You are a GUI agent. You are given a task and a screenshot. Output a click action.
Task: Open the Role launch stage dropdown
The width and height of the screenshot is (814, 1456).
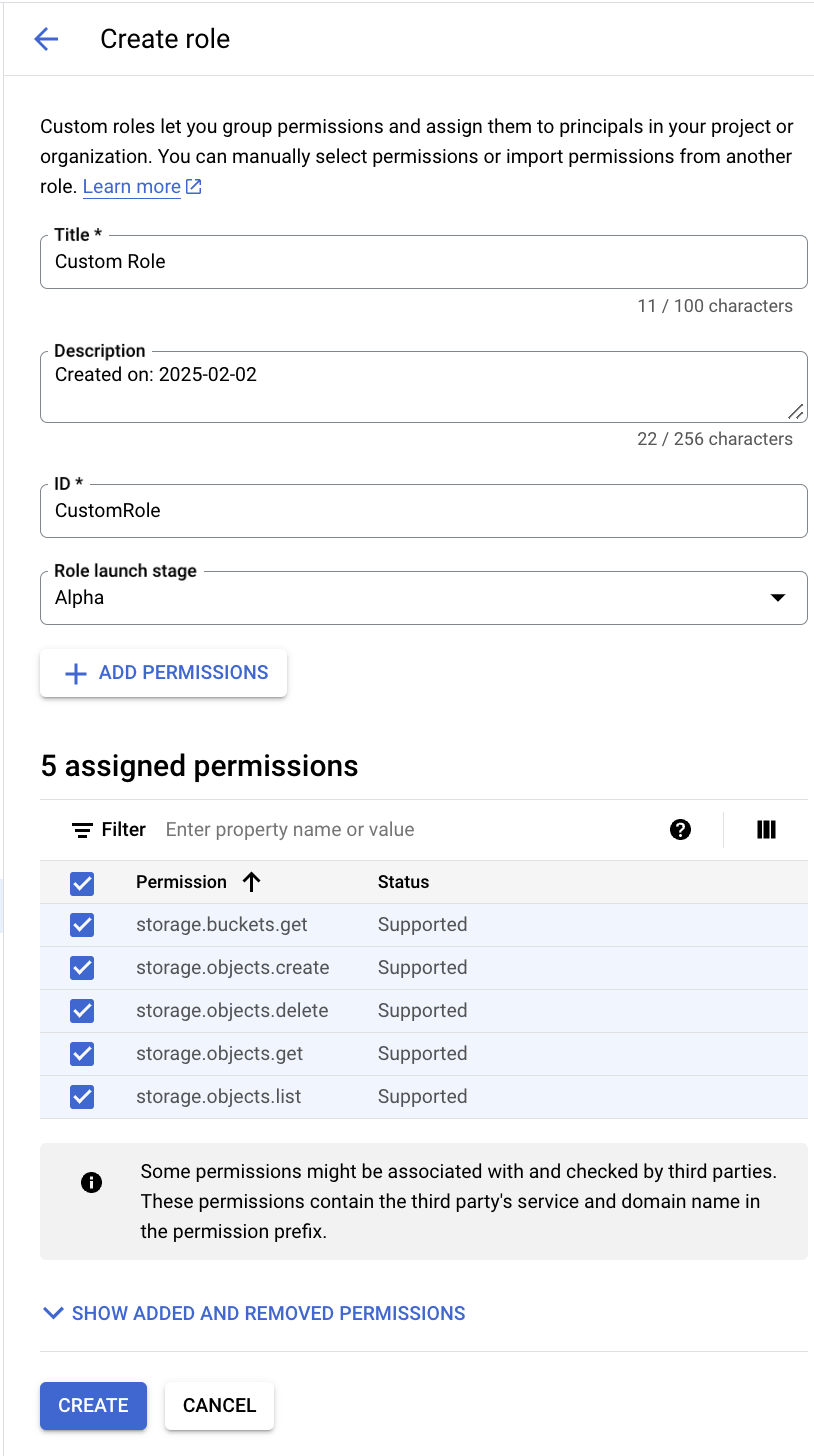point(423,598)
